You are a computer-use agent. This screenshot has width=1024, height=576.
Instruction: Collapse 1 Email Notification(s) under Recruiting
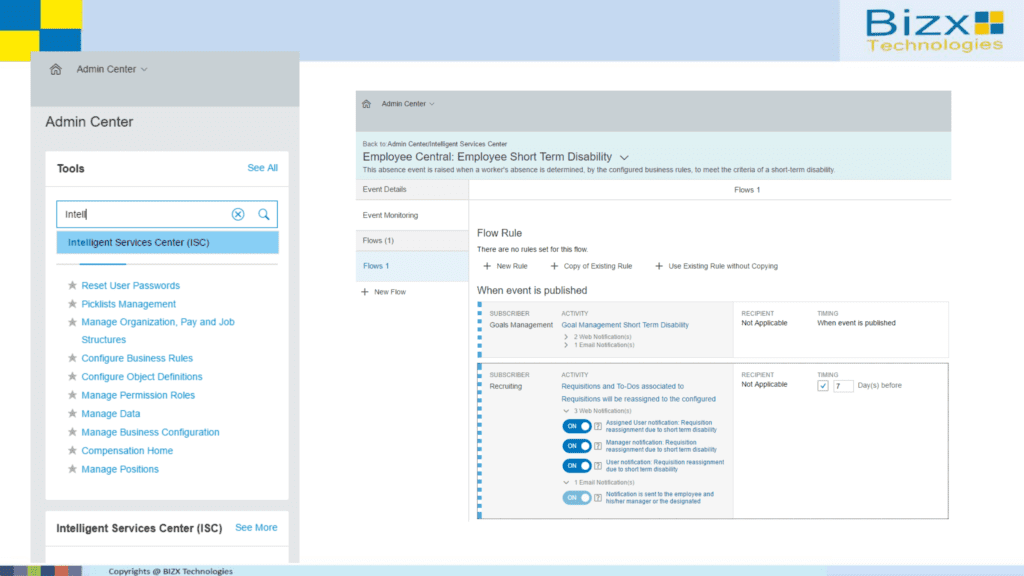(x=566, y=483)
